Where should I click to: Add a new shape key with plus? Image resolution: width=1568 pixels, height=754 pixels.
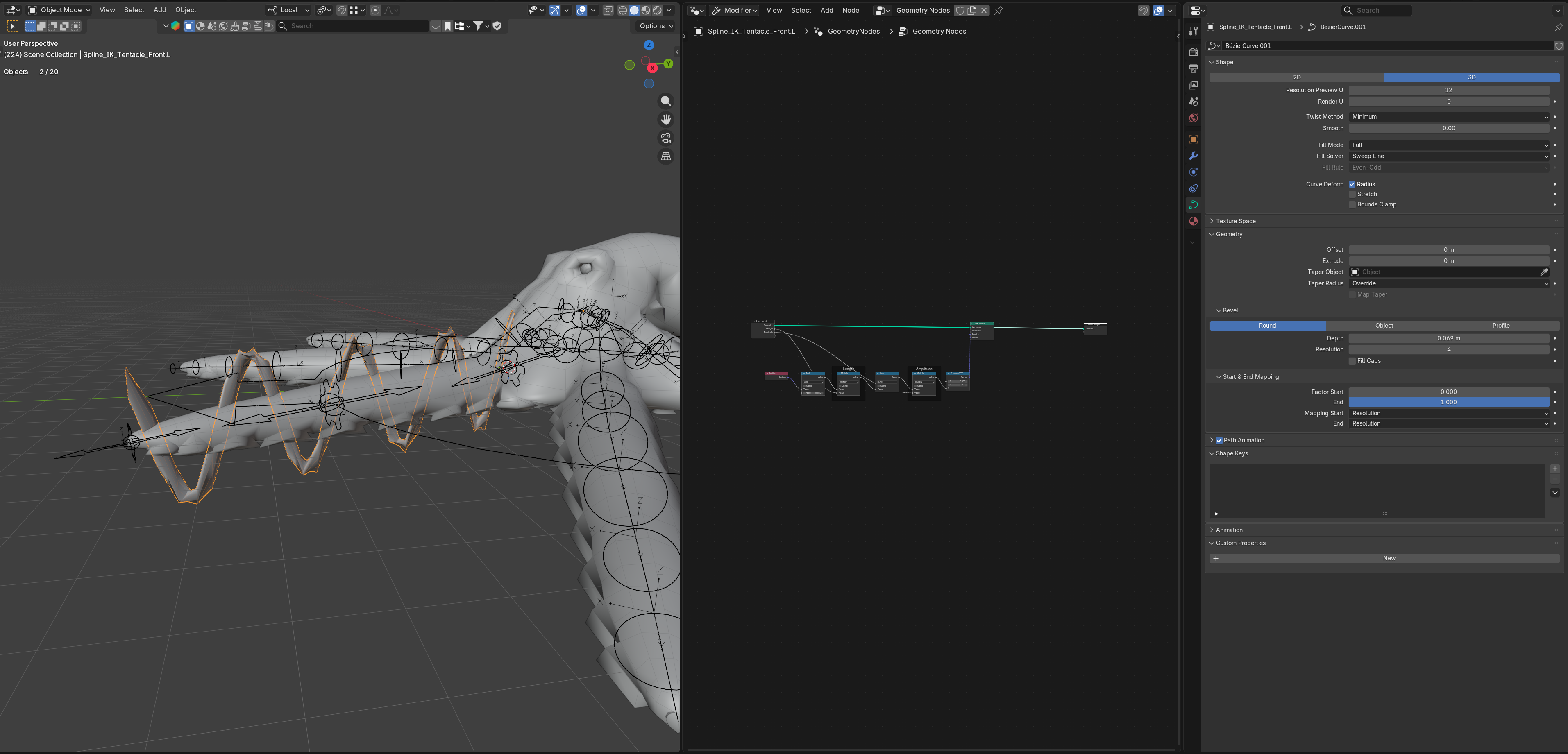(x=1554, y=469)
